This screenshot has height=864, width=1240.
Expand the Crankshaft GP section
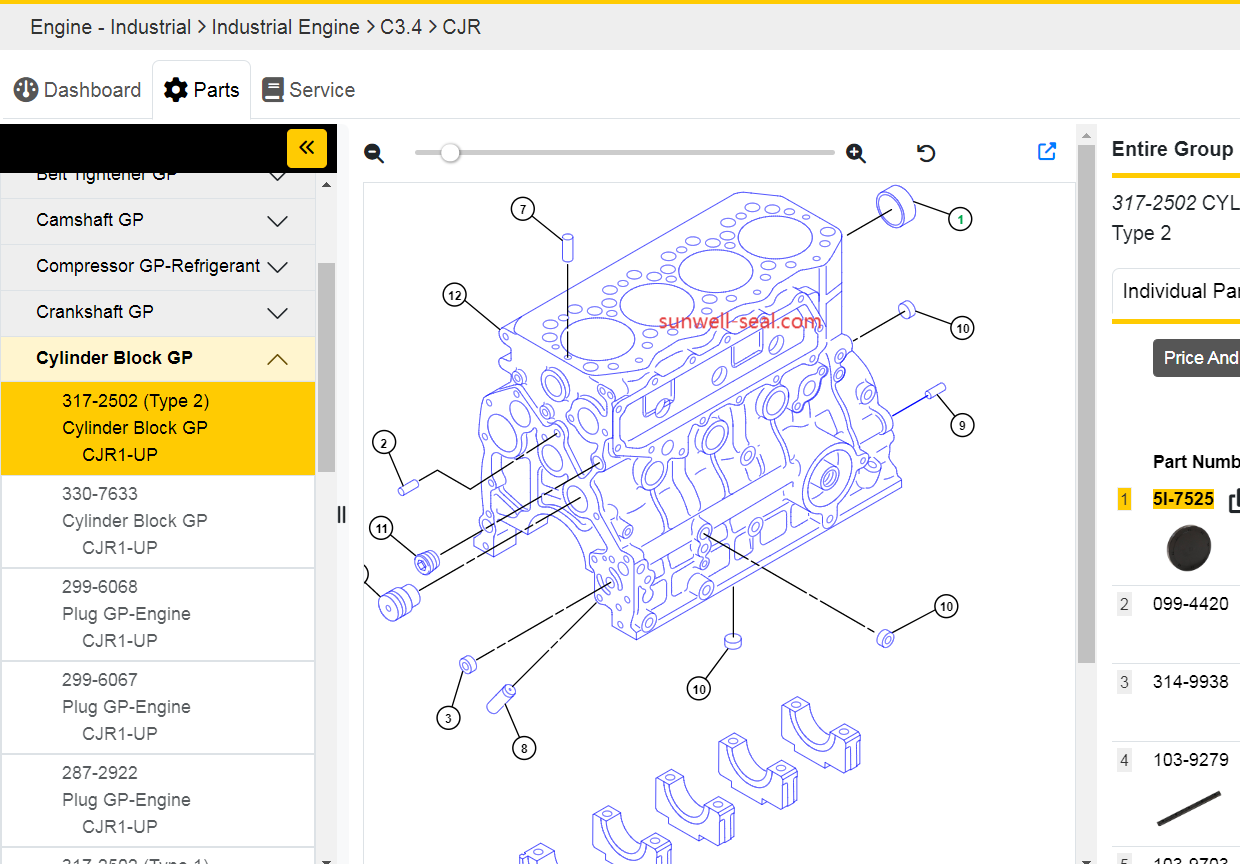pos(277,313)
